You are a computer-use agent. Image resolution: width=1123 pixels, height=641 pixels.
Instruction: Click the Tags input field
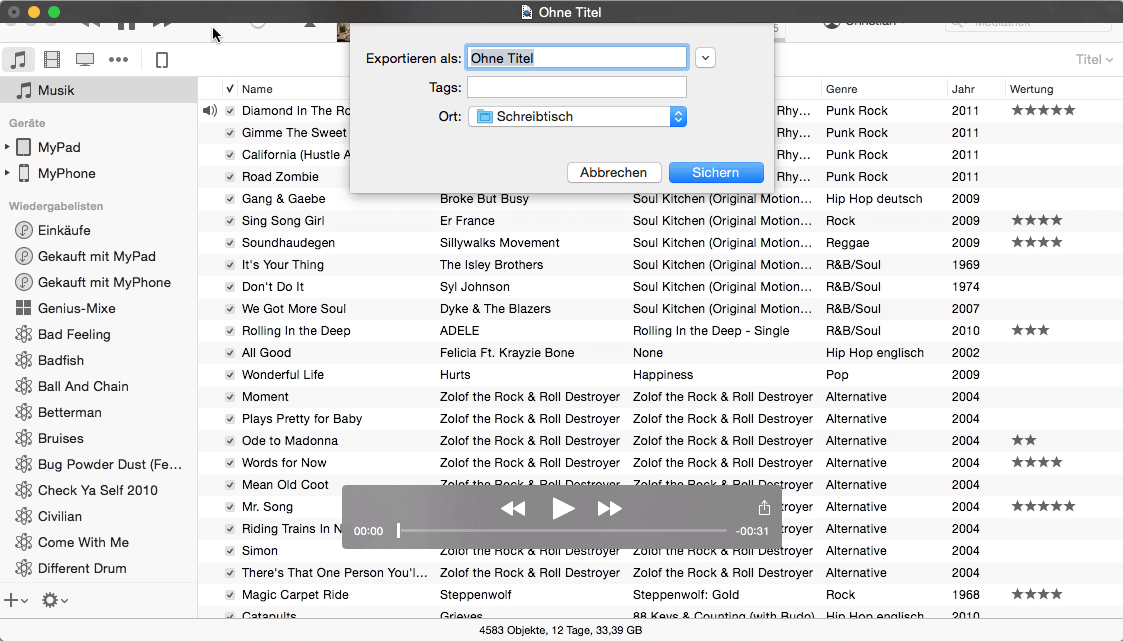[x=576, y=87]
